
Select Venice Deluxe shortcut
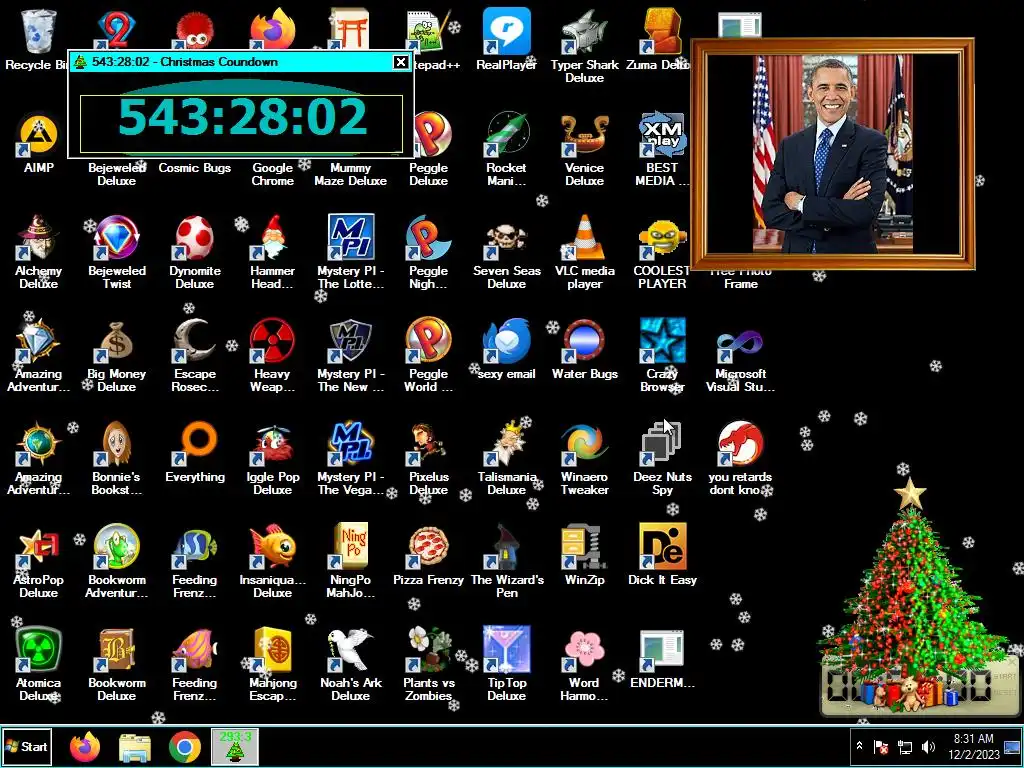pos(584,135)
